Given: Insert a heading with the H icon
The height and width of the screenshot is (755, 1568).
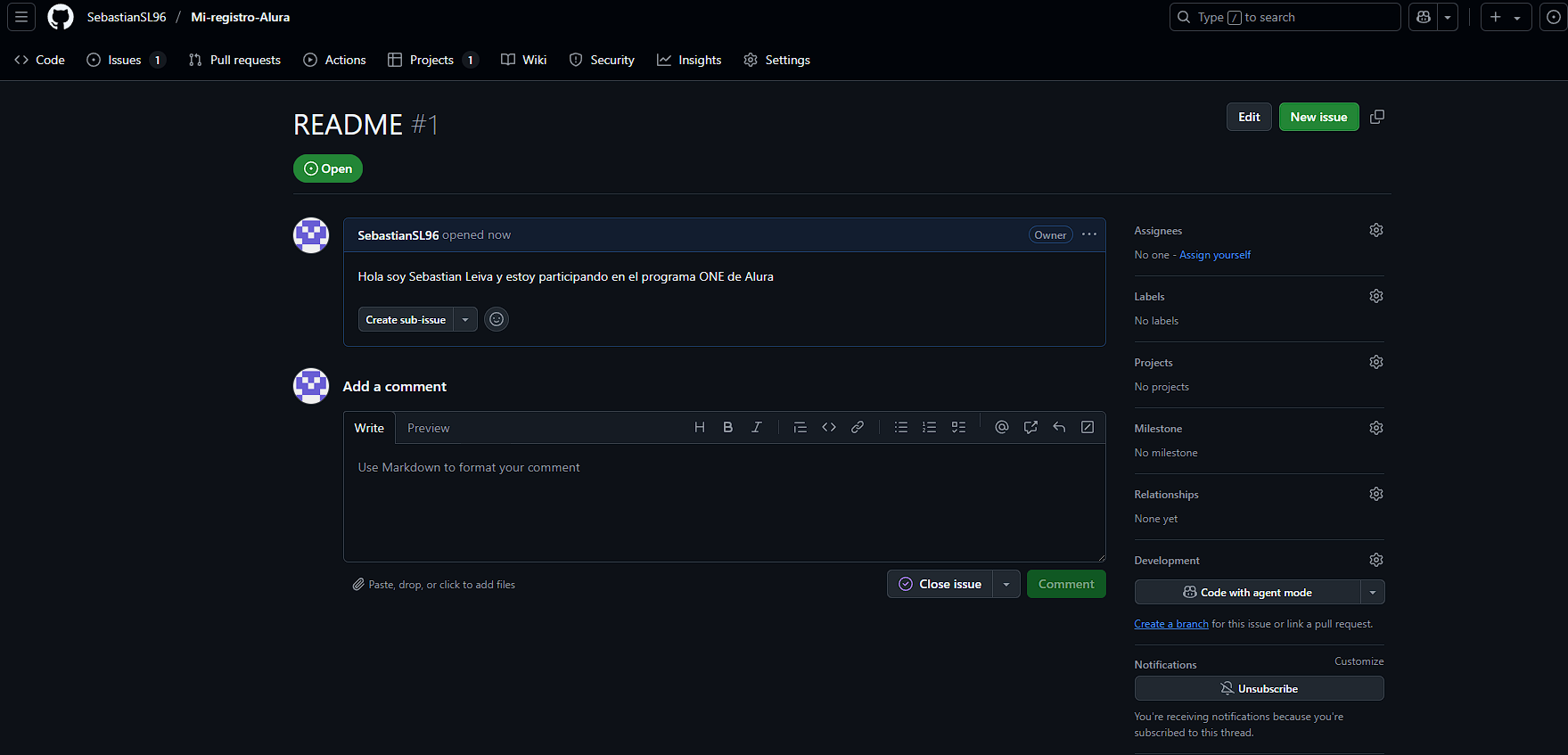Looking at the screenshot, I should 700,427.
